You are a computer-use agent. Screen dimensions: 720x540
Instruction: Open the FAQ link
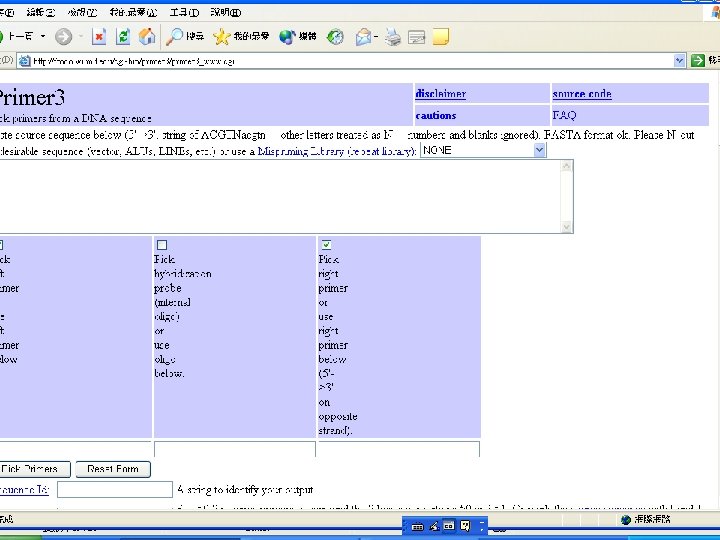[x=564, y=115]
